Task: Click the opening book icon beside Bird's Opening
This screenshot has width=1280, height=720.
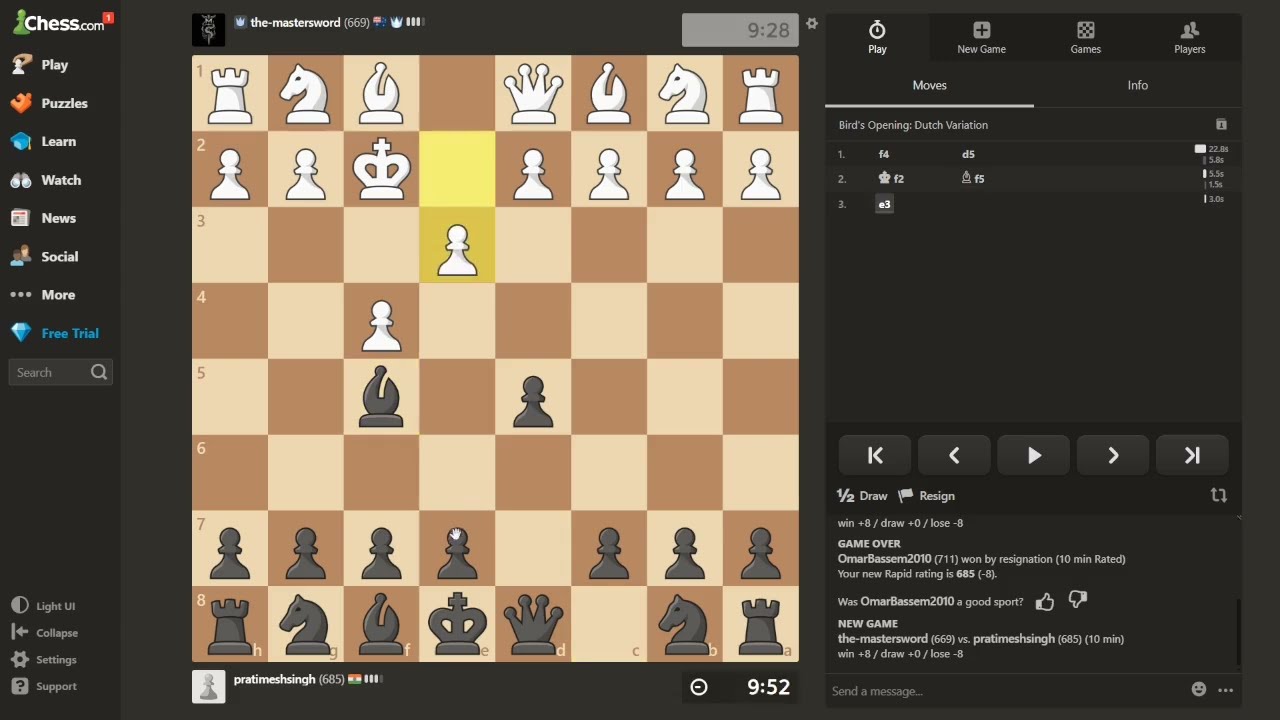Action: point(1221,124)
